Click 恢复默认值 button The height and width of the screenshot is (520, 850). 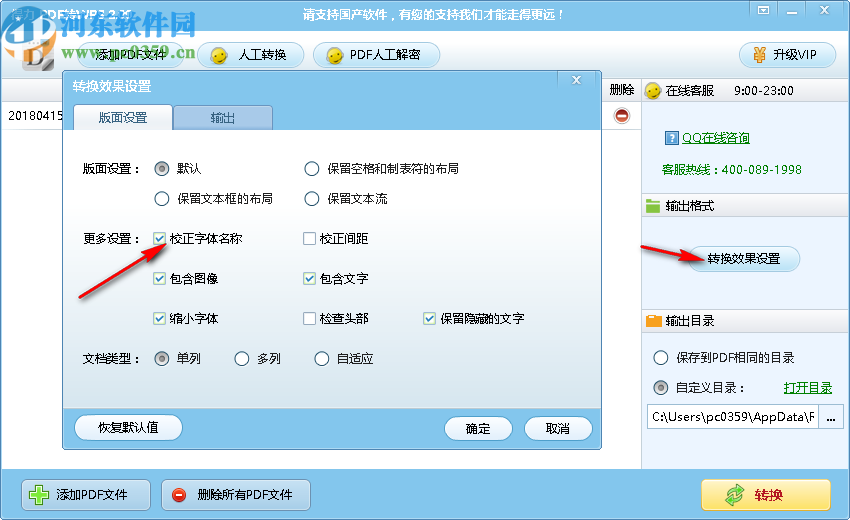click(x=128, y=427)
